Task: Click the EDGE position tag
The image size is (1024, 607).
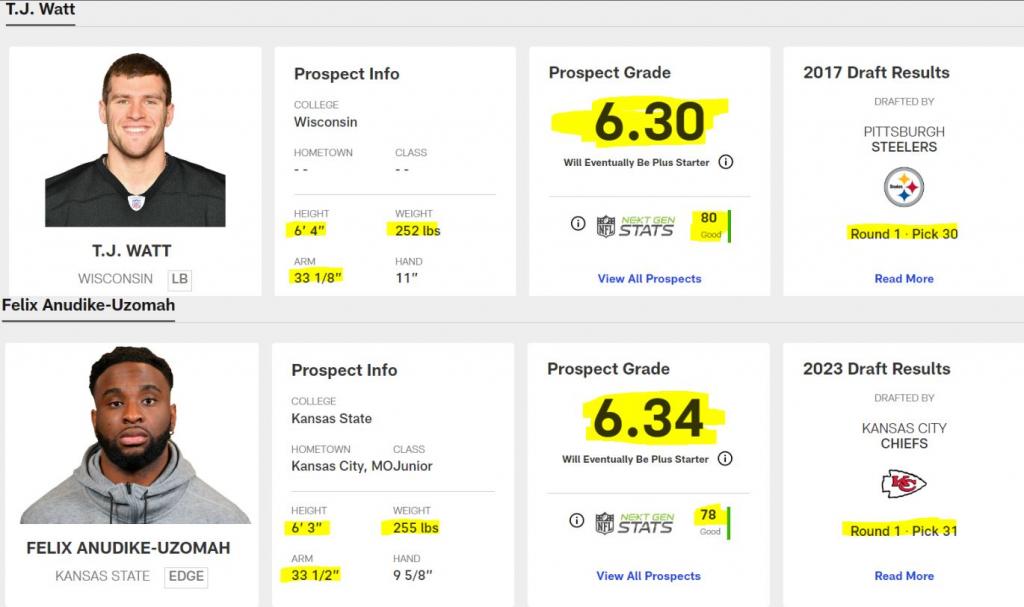Action: coord(186,576)
